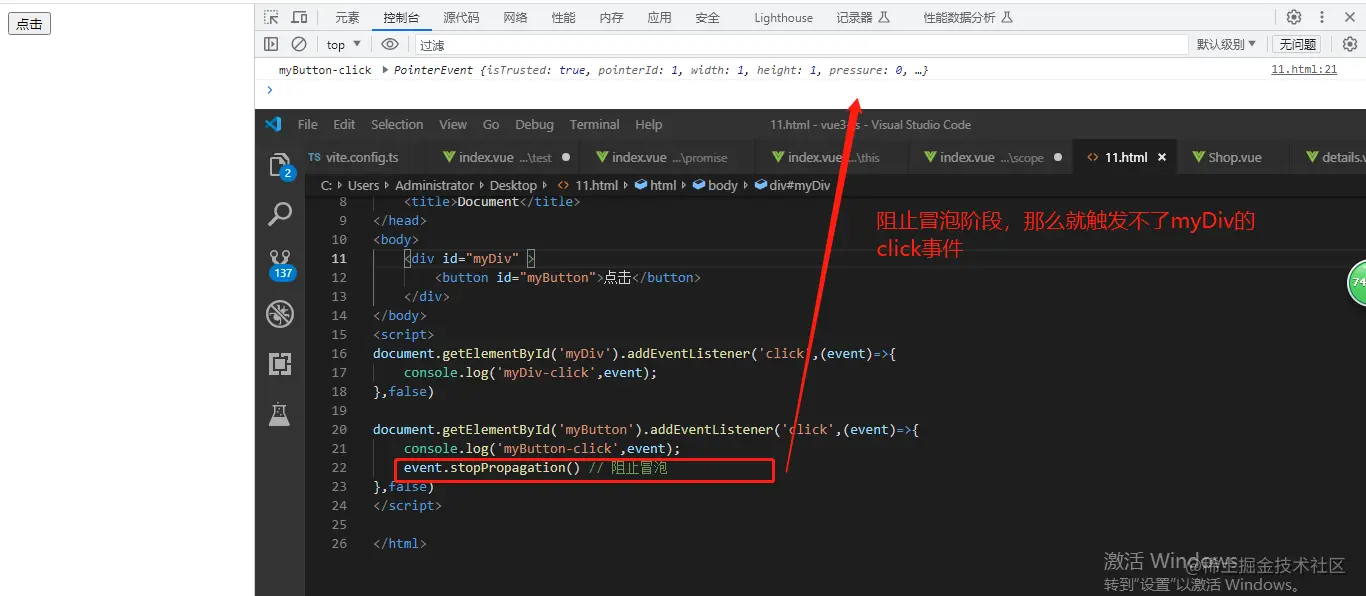Open VS Code Terminal menu
Screen dimensions: 1366x596
click(x=594, y=124)
